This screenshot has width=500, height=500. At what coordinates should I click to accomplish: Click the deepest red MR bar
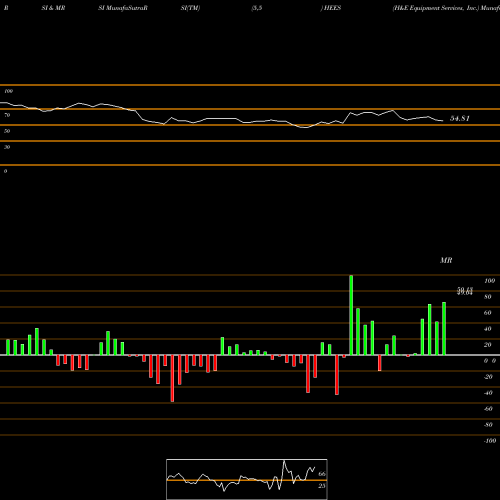[172, 378]
